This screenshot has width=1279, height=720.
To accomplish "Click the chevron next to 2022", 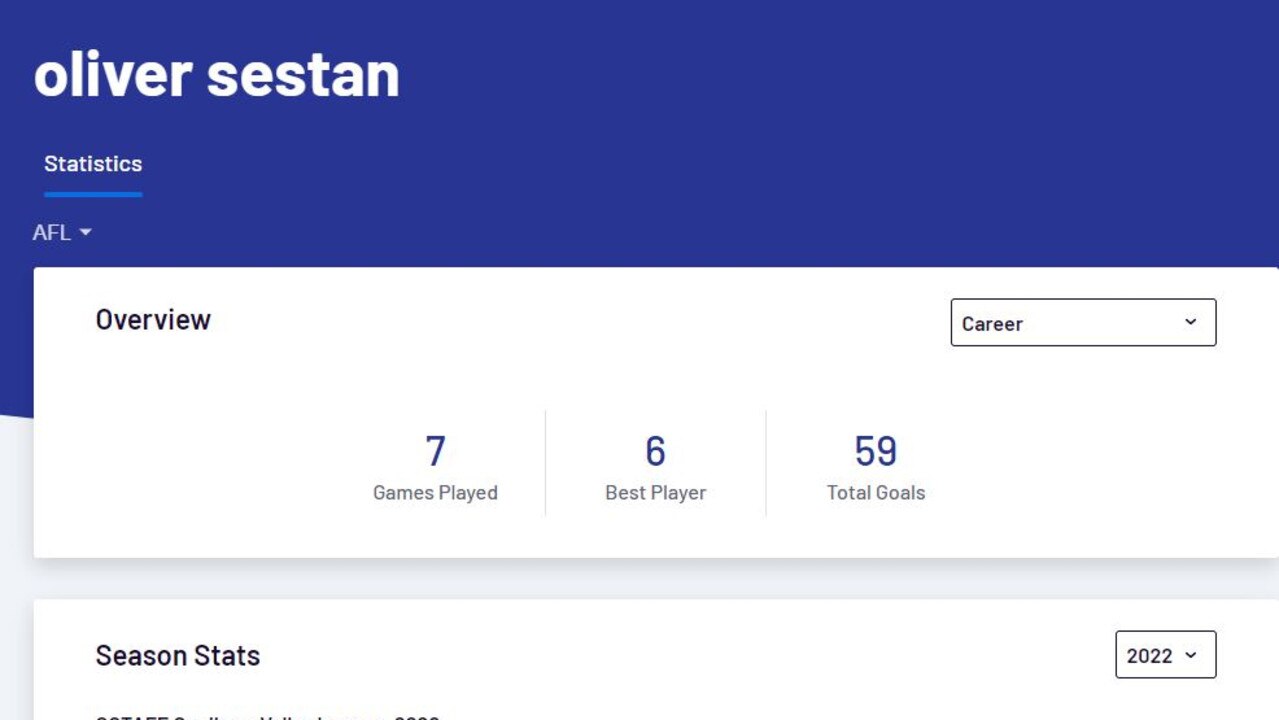I will [x=1190, y=655].
